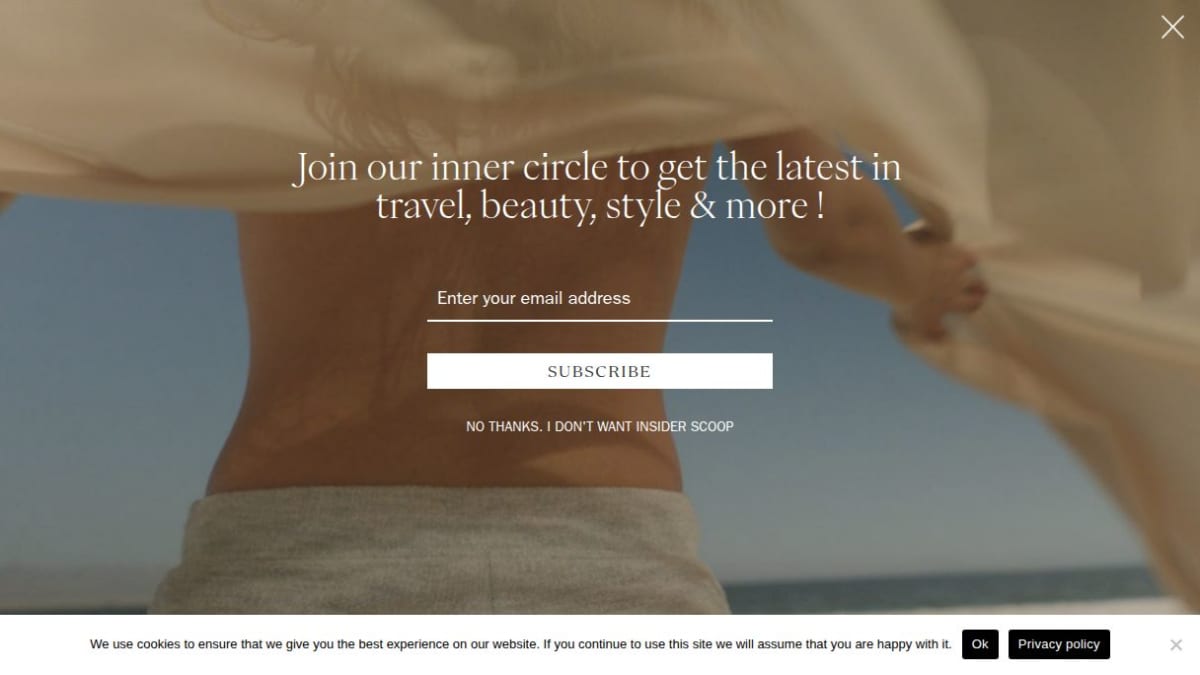The height and width of the screenshot is (675, 1200).
Task: Select the email input's white underline
Action: click(600, 320)
